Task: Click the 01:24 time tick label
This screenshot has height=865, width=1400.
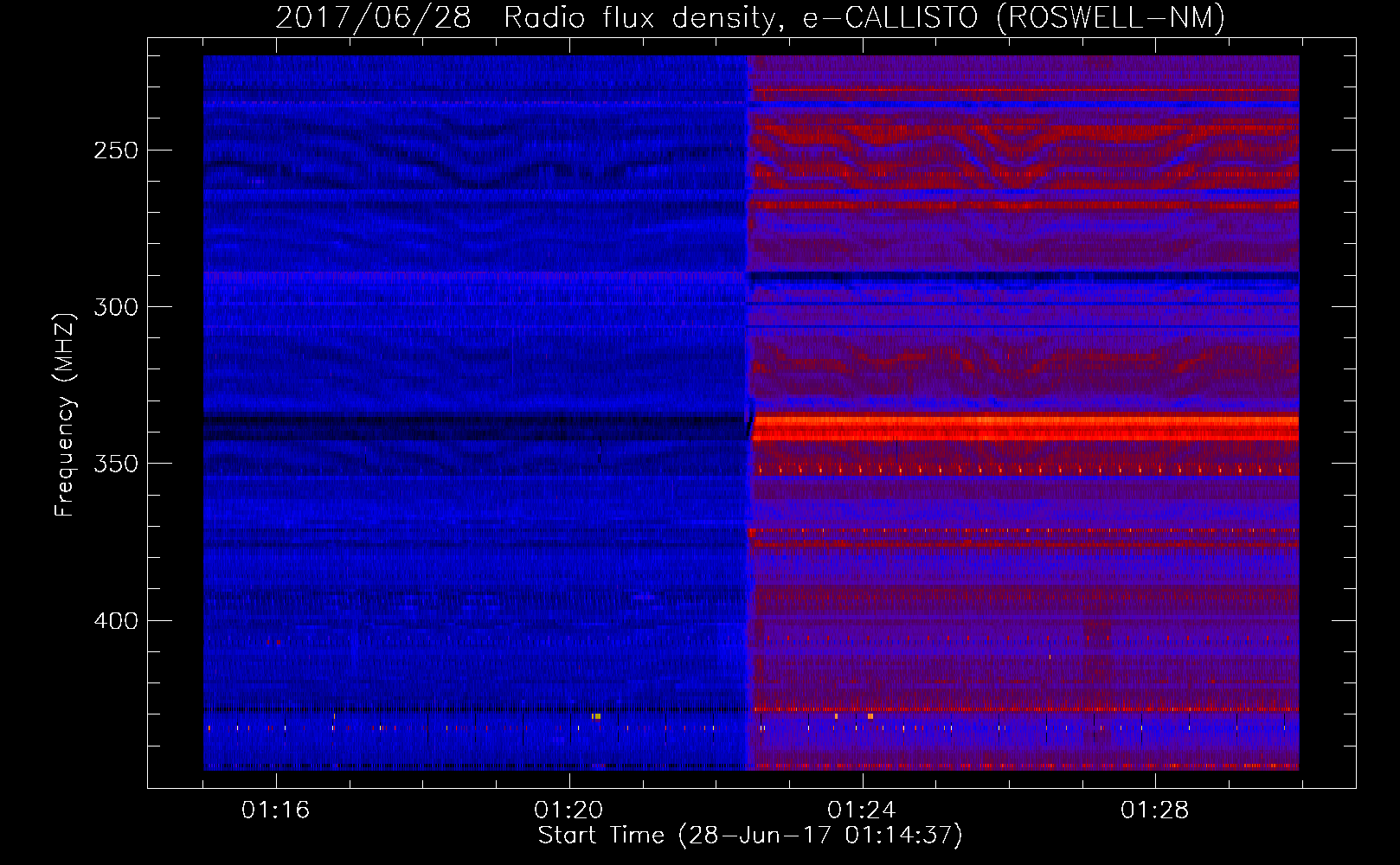Action: (862, 811)
